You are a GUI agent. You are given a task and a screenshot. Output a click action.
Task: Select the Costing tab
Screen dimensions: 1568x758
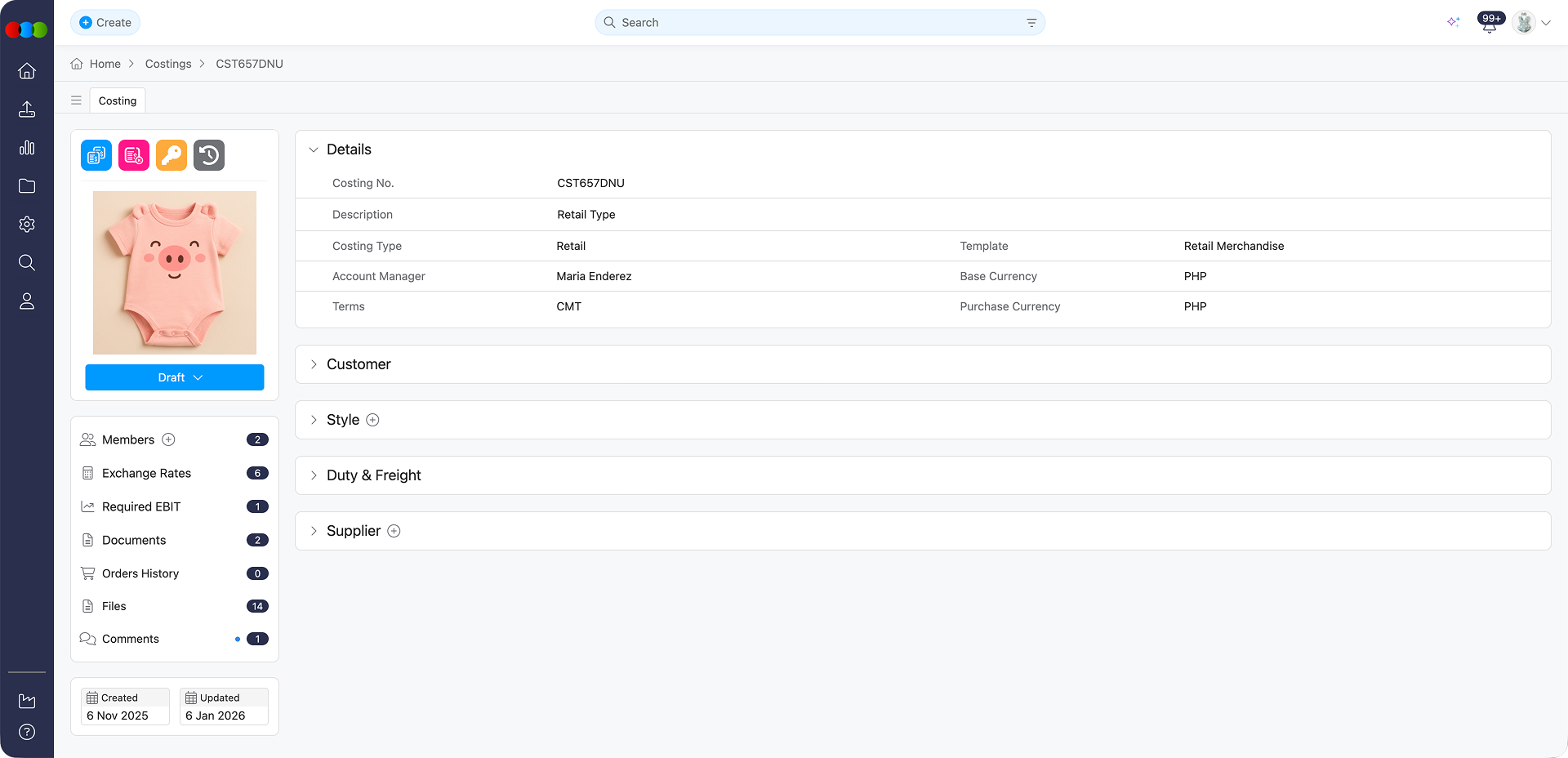(118, 100)
